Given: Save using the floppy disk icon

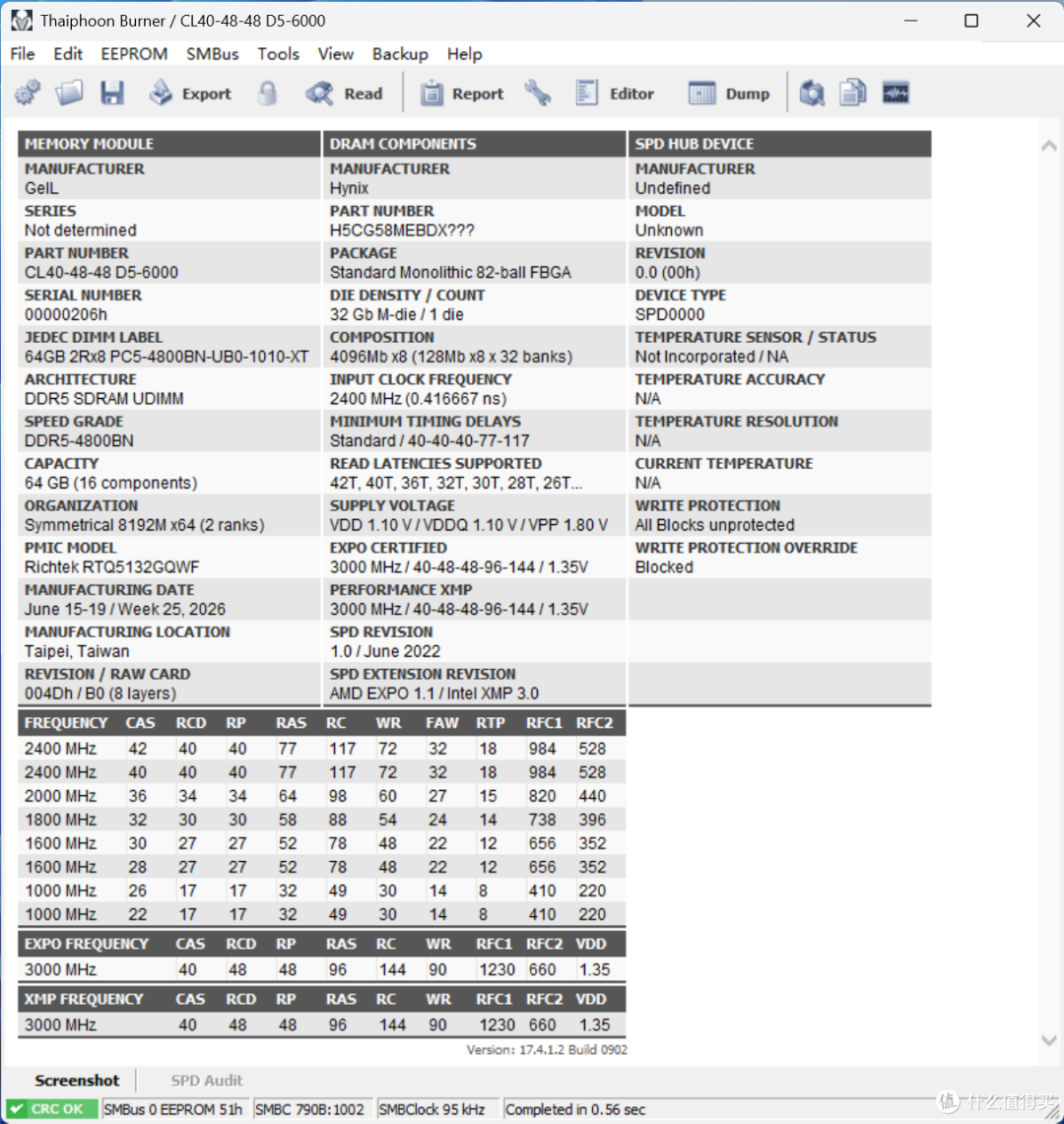Looking at the screenshot, I should tap(112, 93).
